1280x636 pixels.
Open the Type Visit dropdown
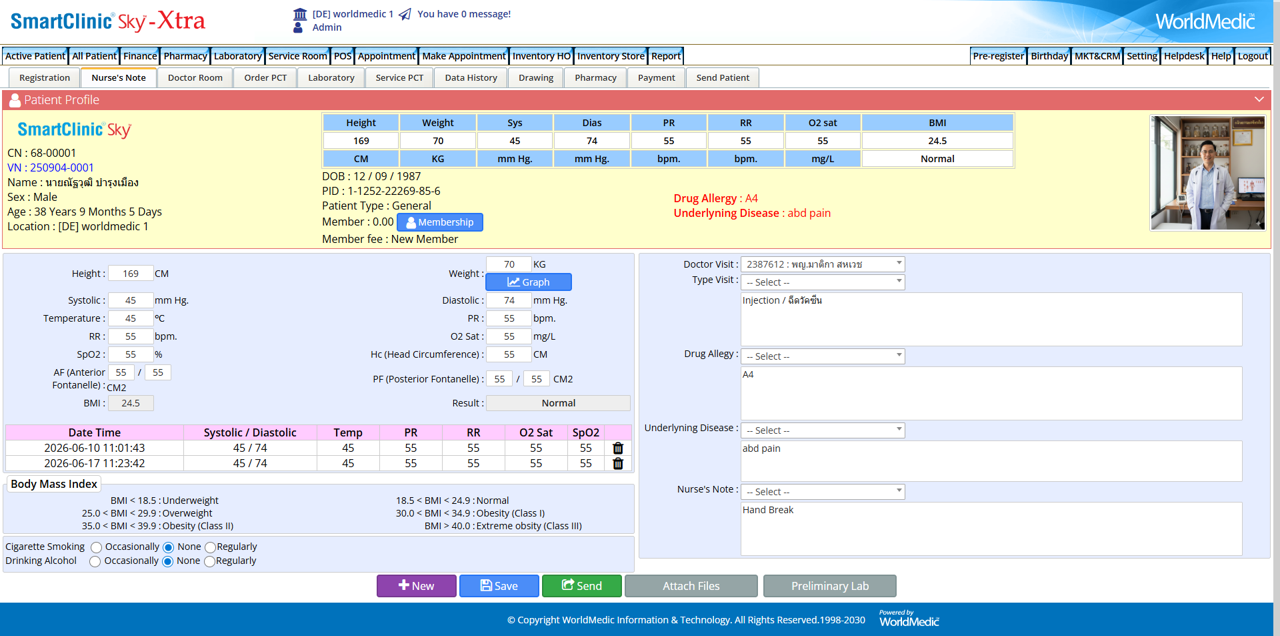(x=822, y=282)
